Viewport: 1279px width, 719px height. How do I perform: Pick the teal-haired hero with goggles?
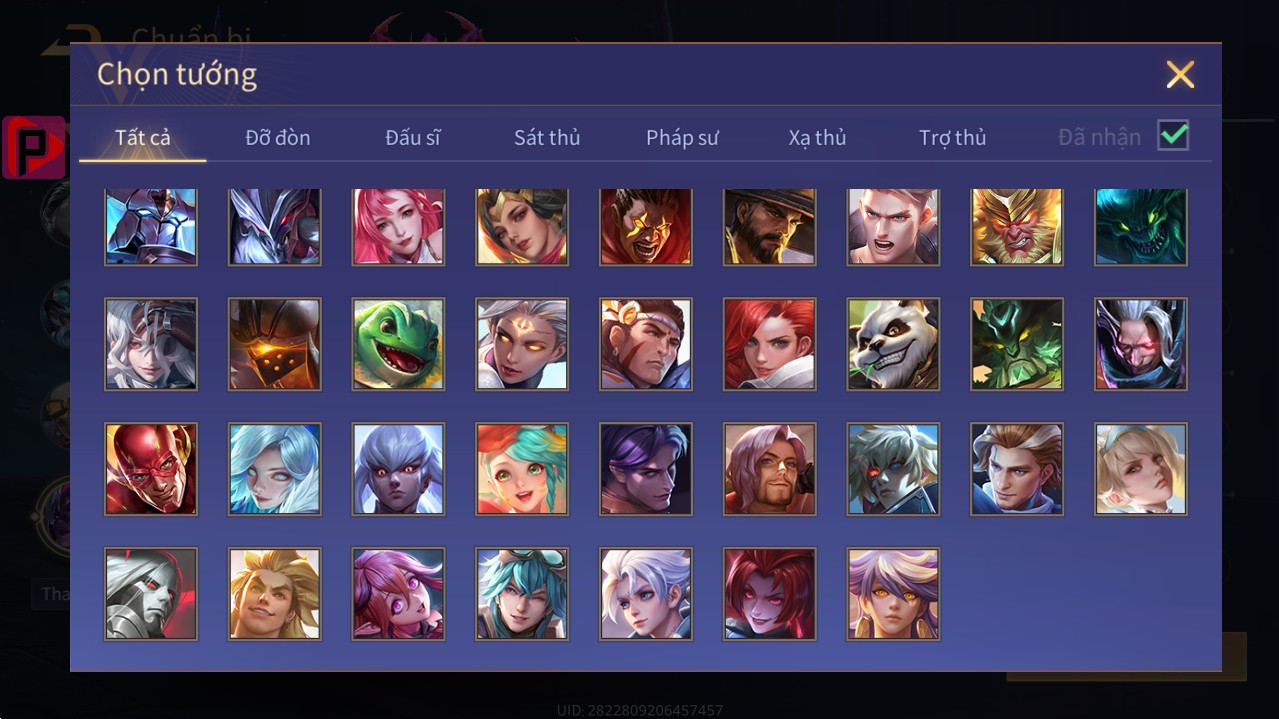(522, 594)
